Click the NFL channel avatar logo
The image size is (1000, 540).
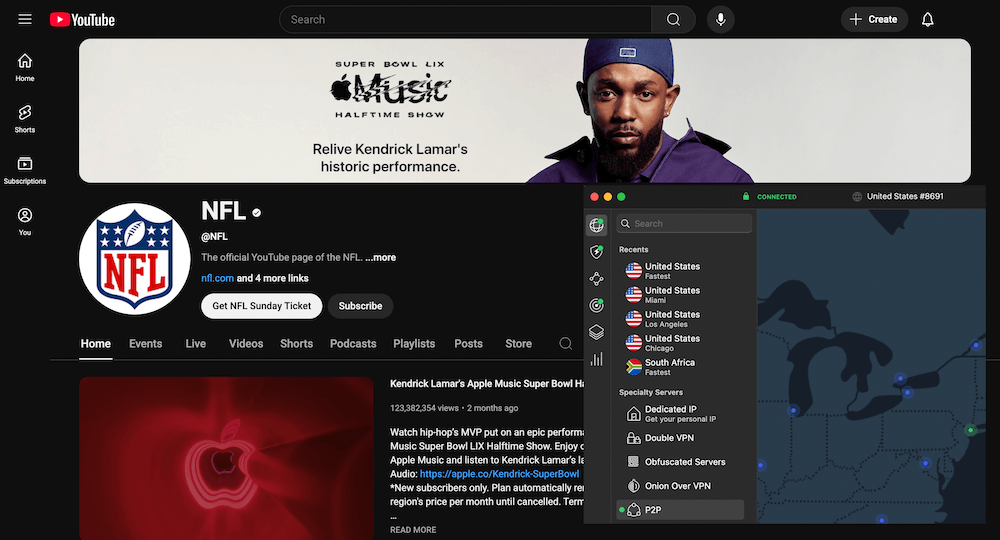click(135, 259)
